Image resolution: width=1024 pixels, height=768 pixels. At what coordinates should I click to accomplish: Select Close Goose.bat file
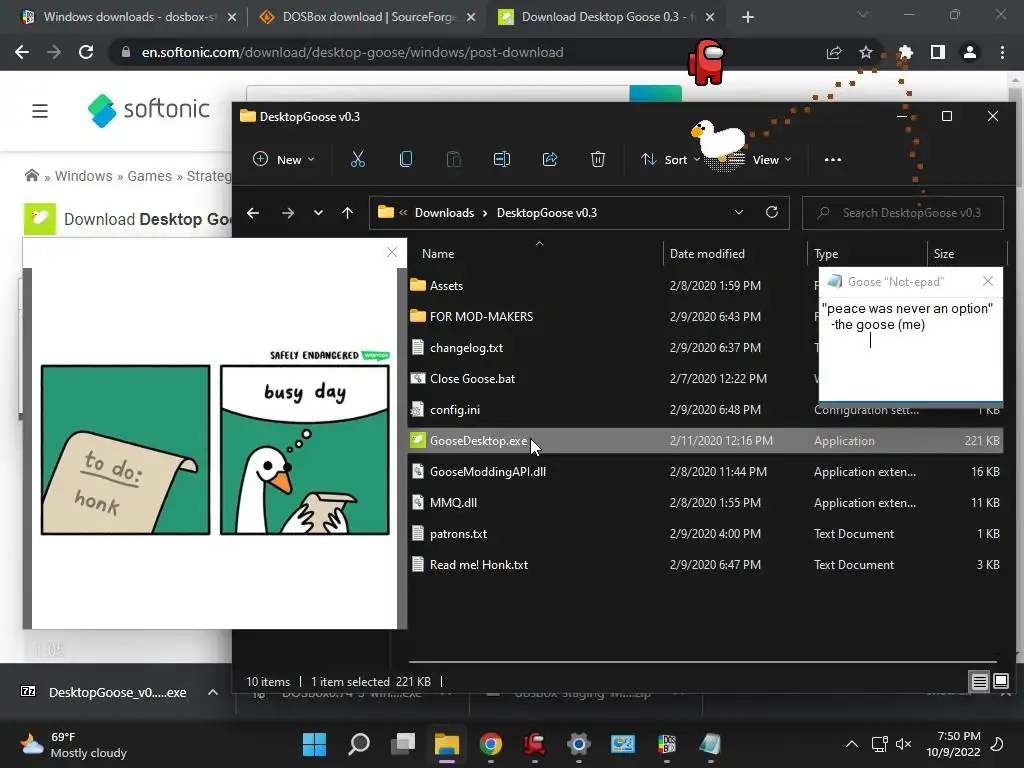tap(472, 379)
